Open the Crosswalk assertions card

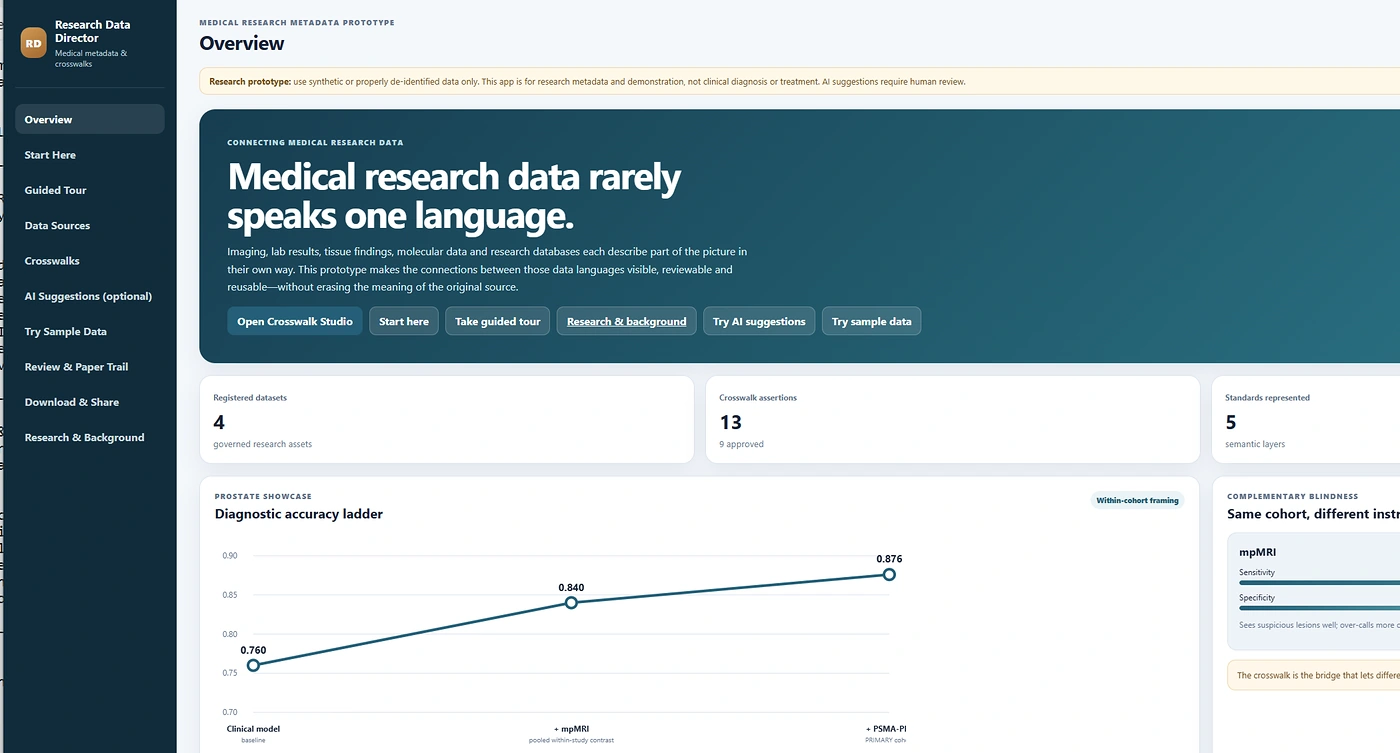click(x=953, y=420)
